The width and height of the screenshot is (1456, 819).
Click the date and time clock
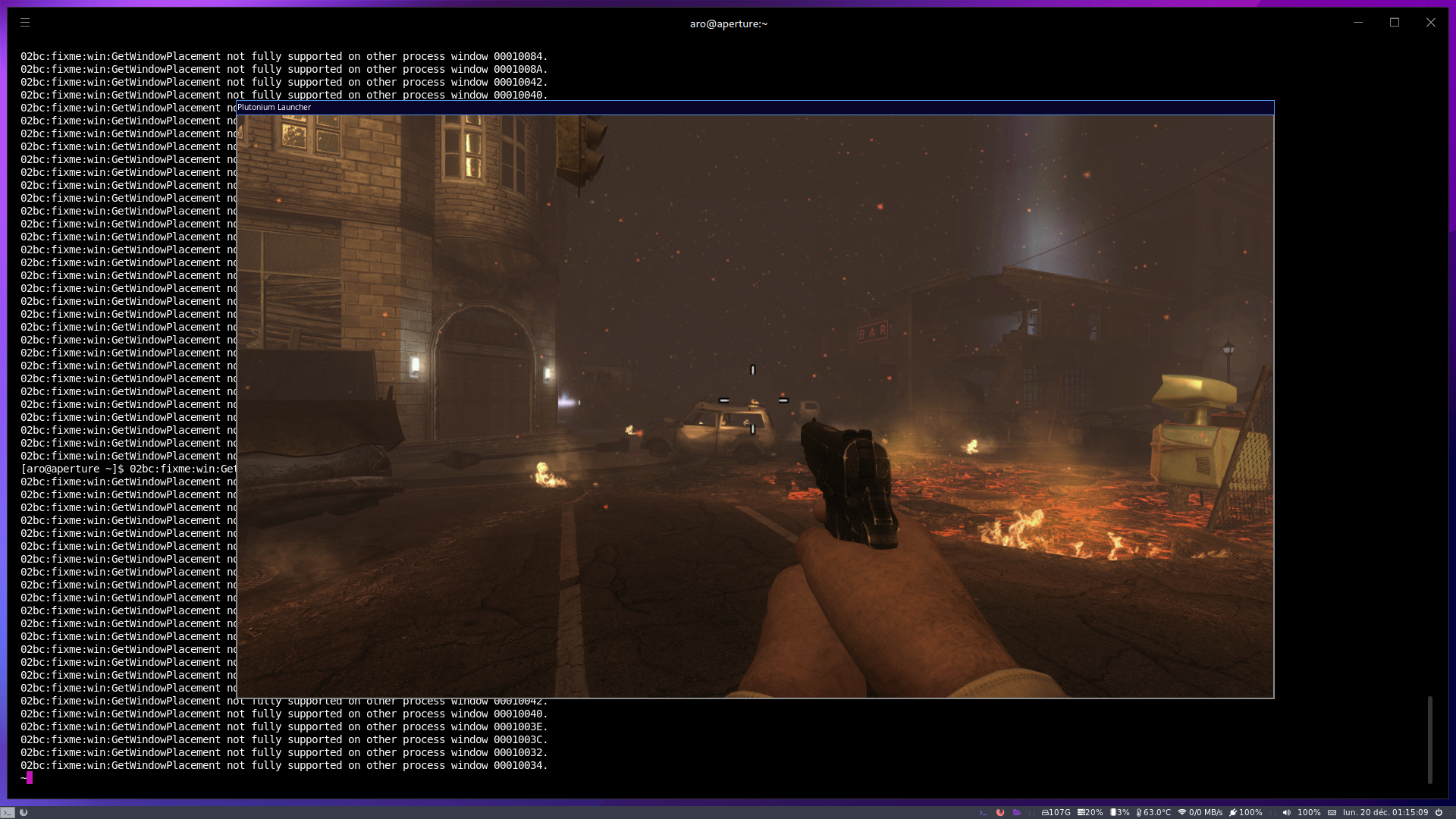tap(1385, 812)
